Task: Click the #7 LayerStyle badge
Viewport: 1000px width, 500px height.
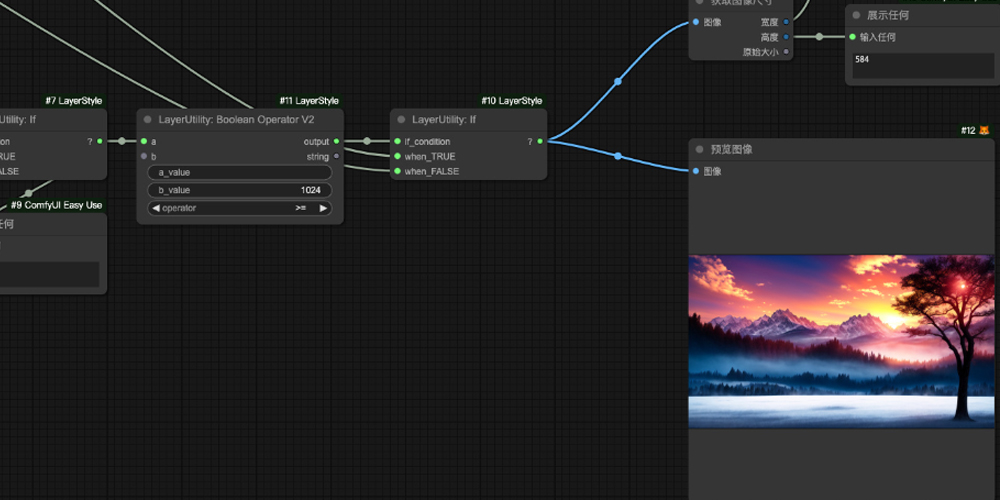Action: click(x=73, y=101)
